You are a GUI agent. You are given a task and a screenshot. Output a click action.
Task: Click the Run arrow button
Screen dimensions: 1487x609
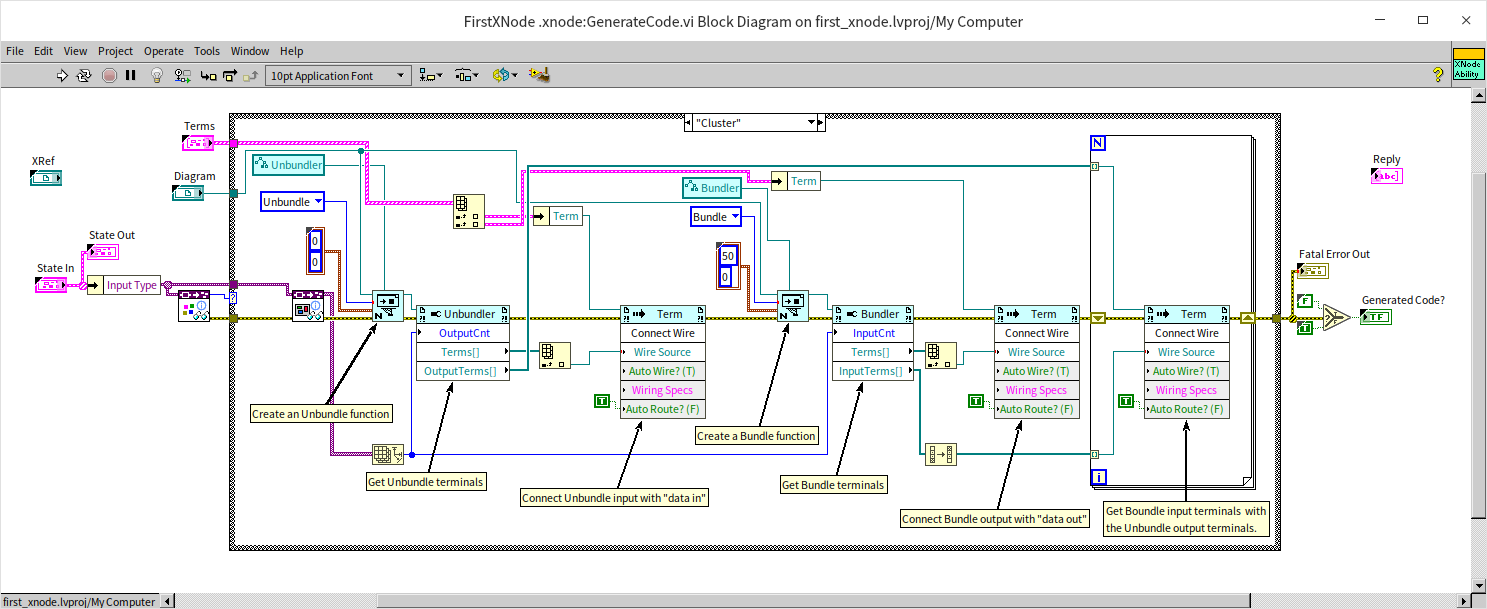click(x=62, y=75)
